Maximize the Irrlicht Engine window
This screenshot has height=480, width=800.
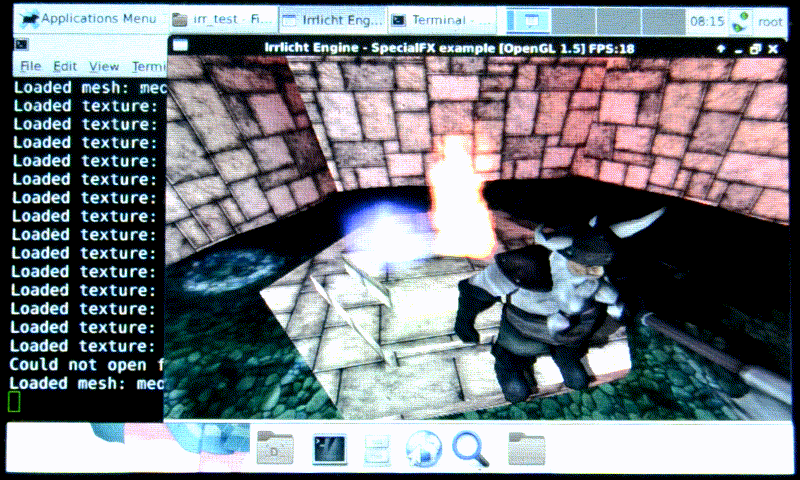coord(755,49)
